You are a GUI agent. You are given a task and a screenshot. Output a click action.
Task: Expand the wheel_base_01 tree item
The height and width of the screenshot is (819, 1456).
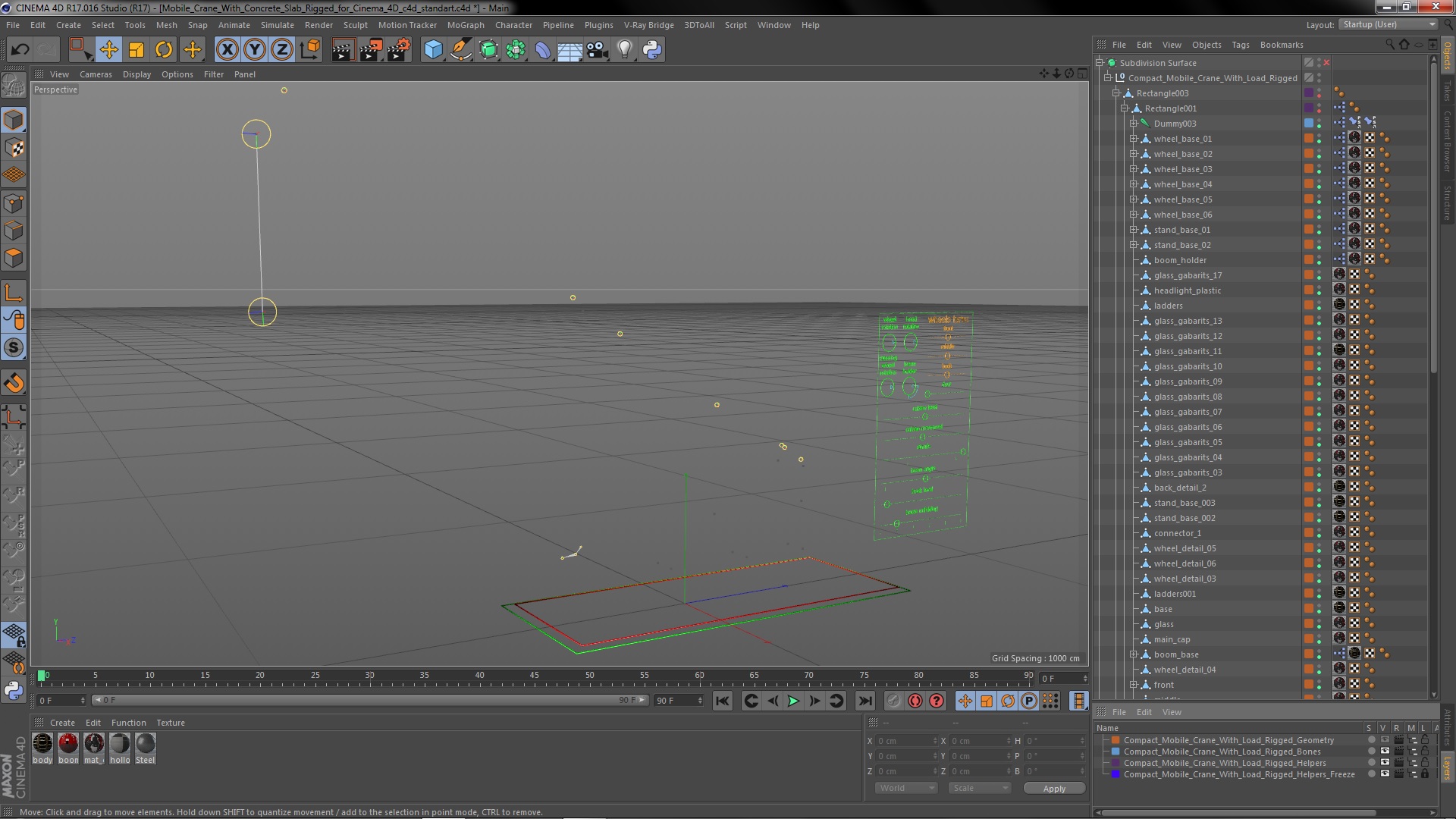1133,139
